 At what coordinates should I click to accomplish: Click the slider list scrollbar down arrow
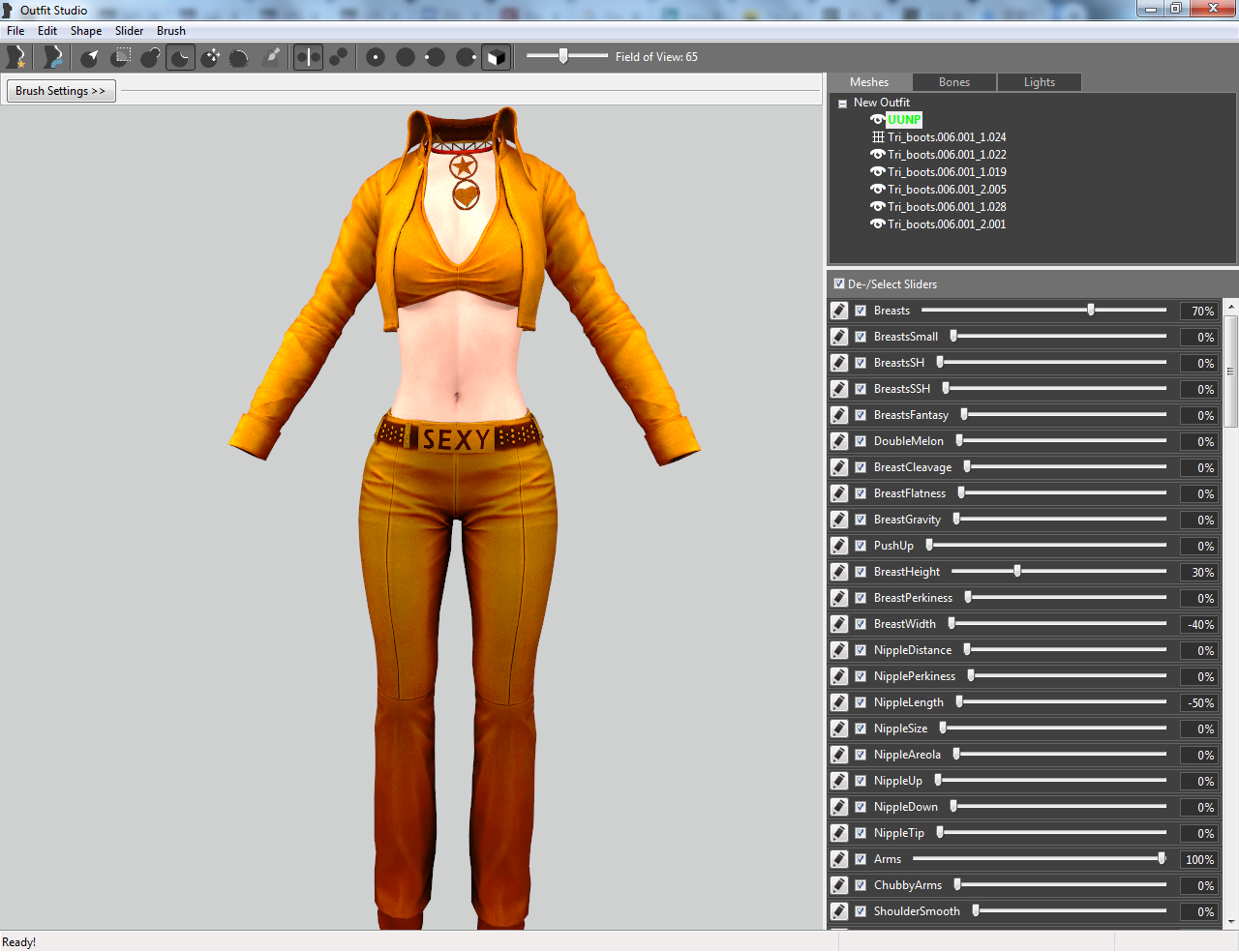point(1231,922)
